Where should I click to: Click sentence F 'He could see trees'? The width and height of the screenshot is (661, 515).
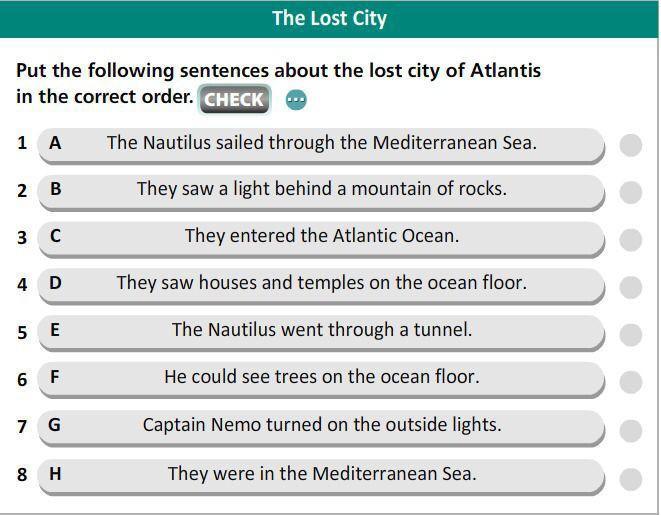[321, 380]
